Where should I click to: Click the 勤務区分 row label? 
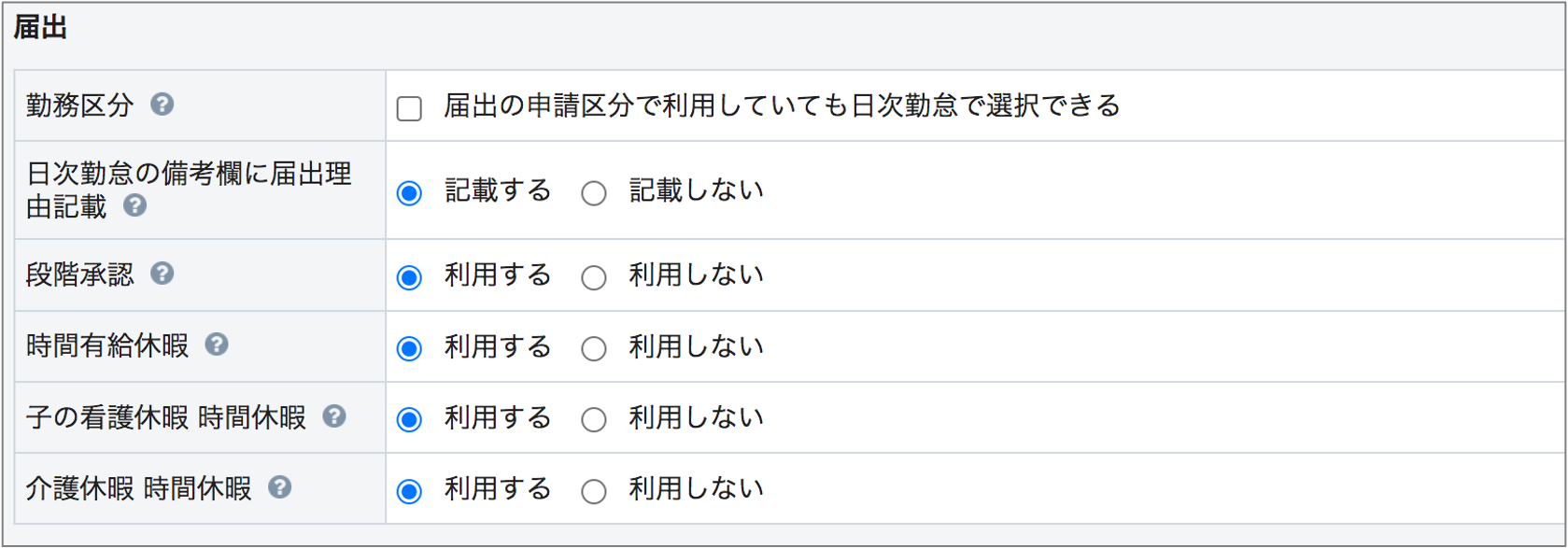(80, 105)
